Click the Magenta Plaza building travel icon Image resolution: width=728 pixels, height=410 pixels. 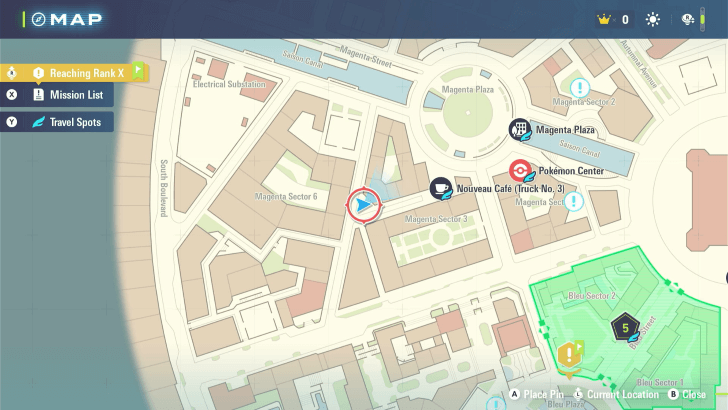(x=519, y=129)
